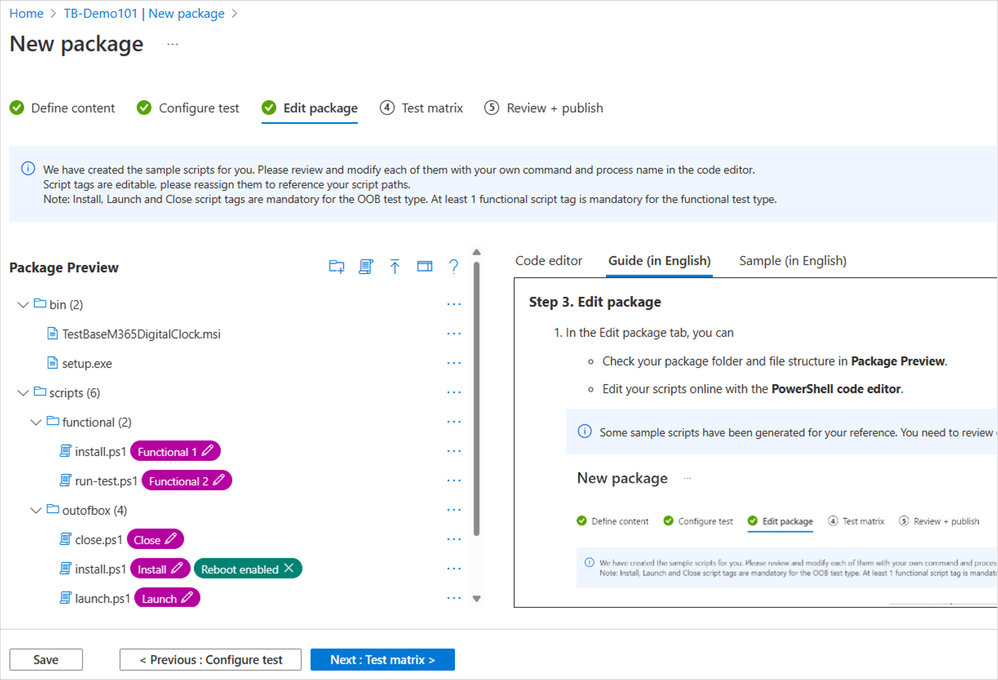998x680 pixels.
Task: Edit the Functional 1 script tag
Action: click(x=207, y=451)
